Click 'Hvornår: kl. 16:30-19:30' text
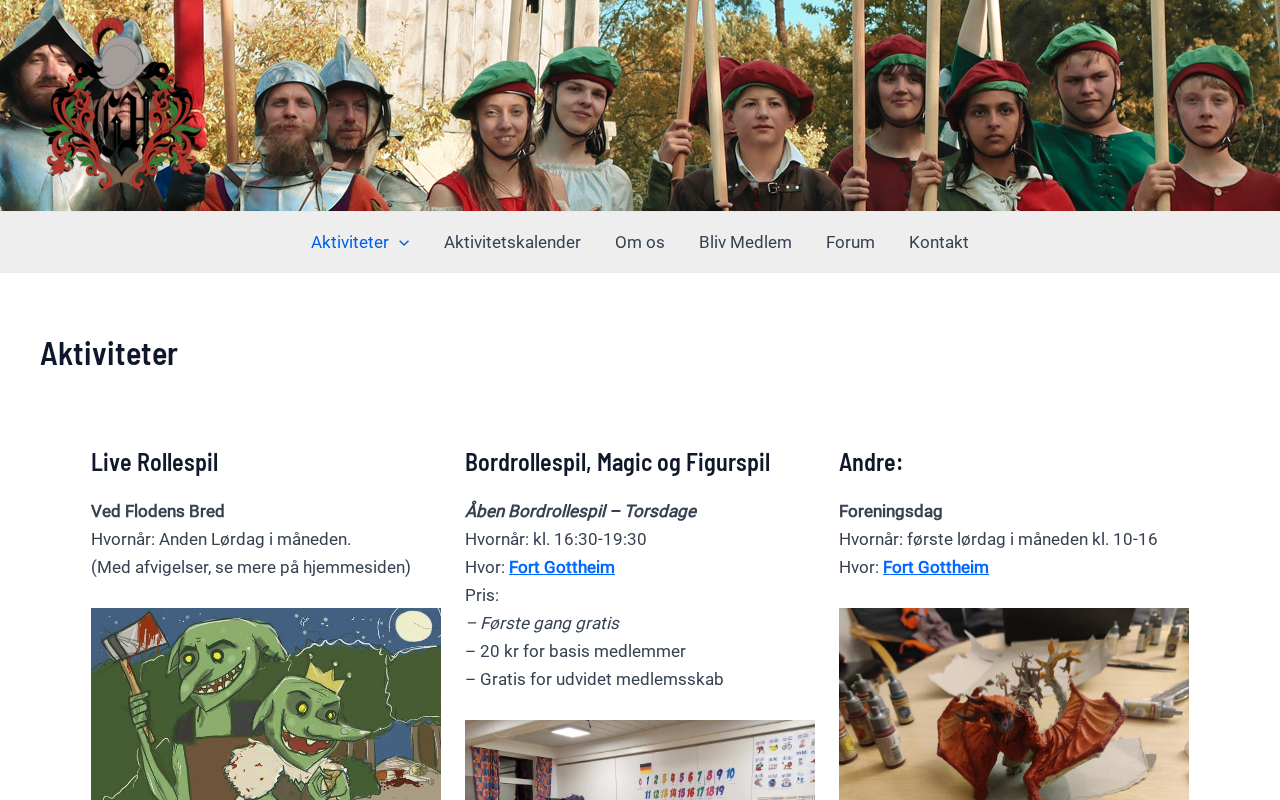 click(x=556, y=539)
